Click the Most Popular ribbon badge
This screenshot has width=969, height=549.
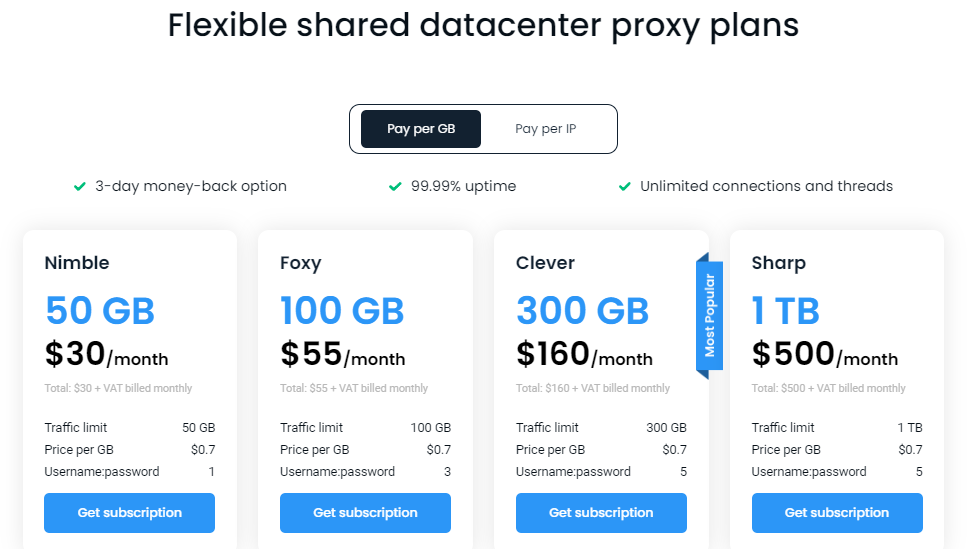pyautogui.click(x=709, y=315)
